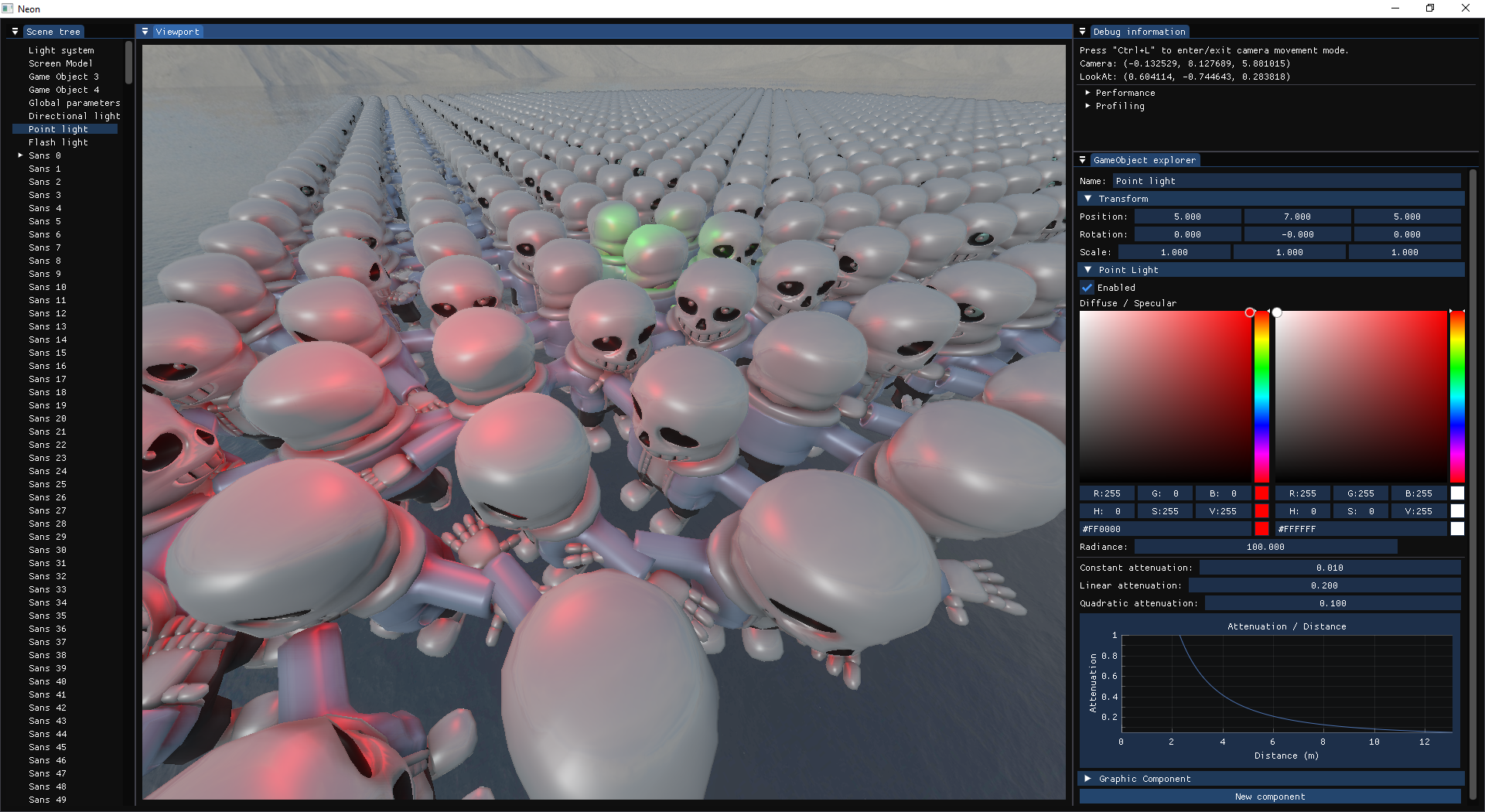Image resolution: width=1485 pixels, height=812 pixels.
Task: Open the Debug information panel menu icon
Action: pyautogui.click(x=1082, y=32)
